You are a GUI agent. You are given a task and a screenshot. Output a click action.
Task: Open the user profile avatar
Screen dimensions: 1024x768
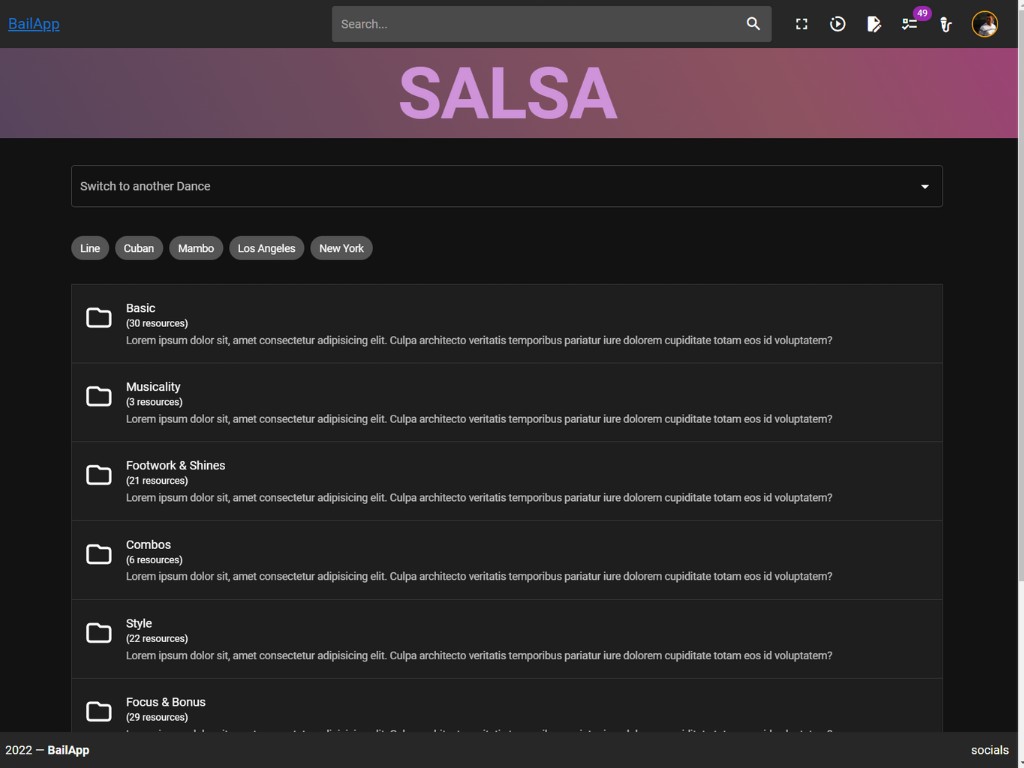[984, 24]
